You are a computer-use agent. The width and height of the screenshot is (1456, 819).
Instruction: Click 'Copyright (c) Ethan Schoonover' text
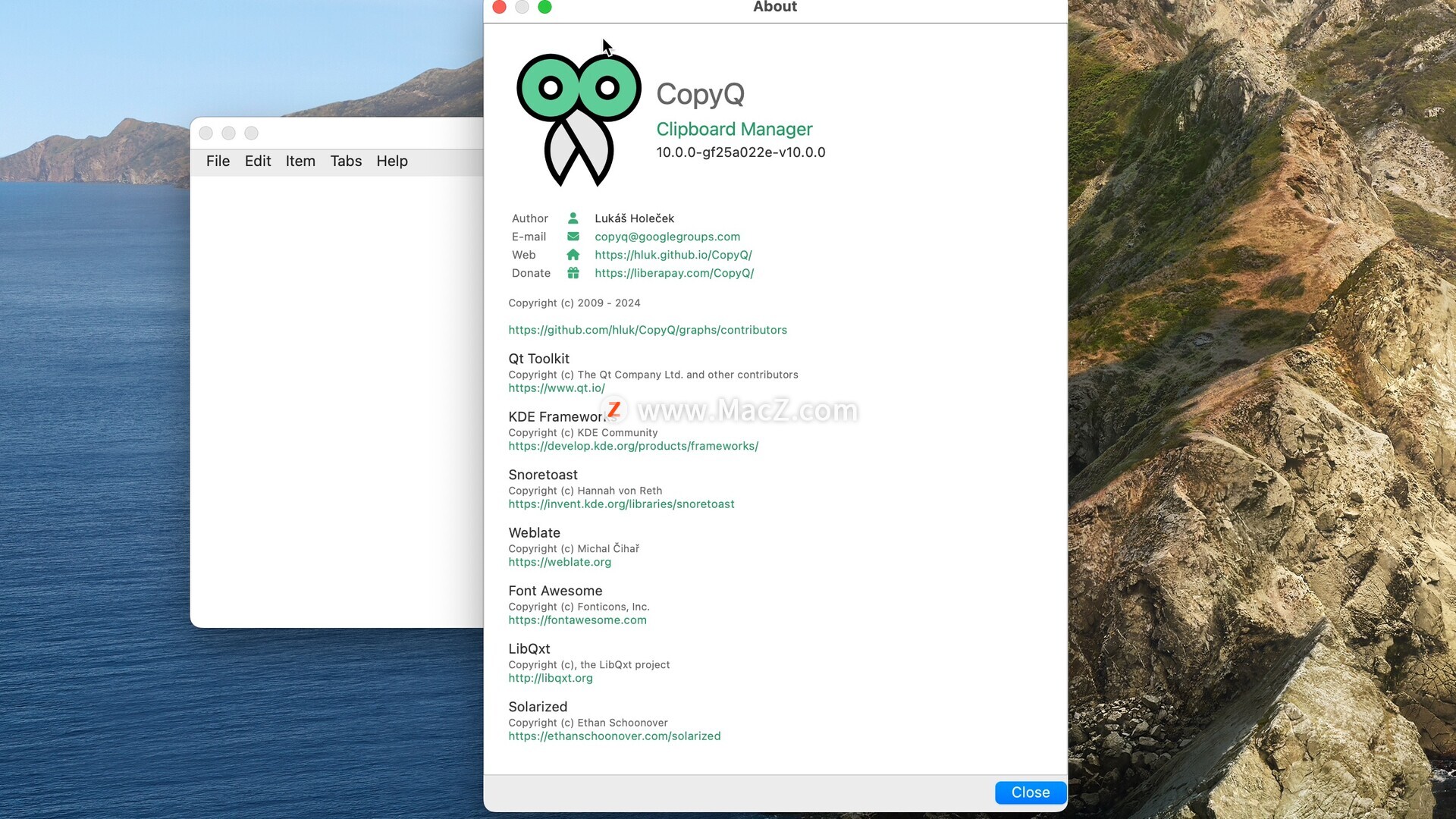tap(588, 723)
